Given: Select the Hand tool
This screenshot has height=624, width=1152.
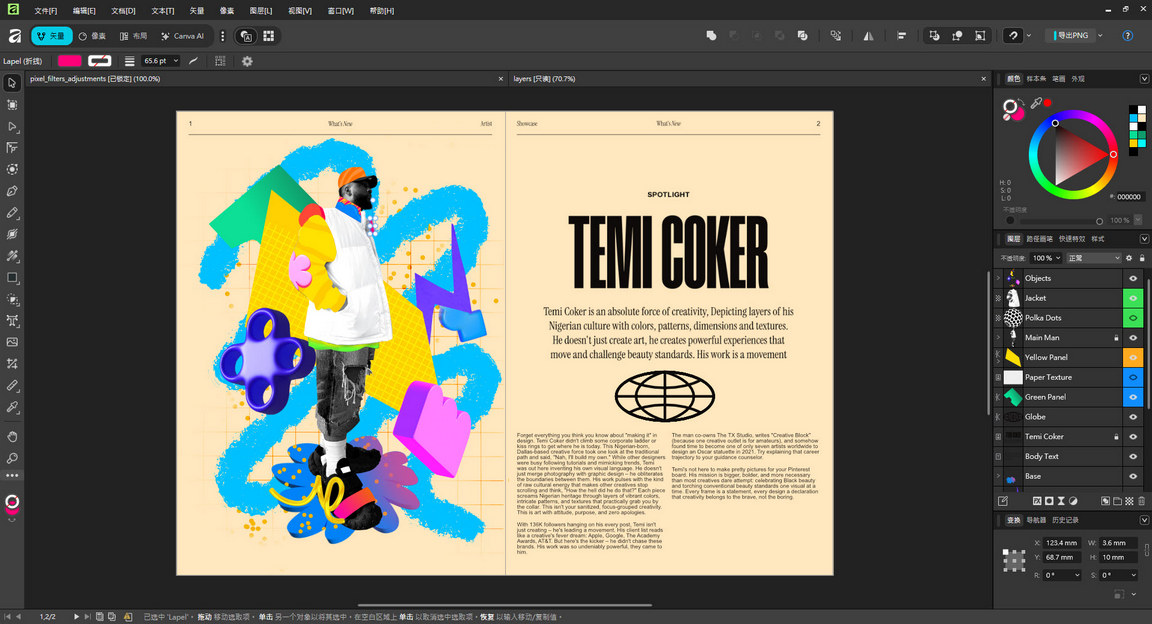Looking at the screenshot, I should pos(12,437).
